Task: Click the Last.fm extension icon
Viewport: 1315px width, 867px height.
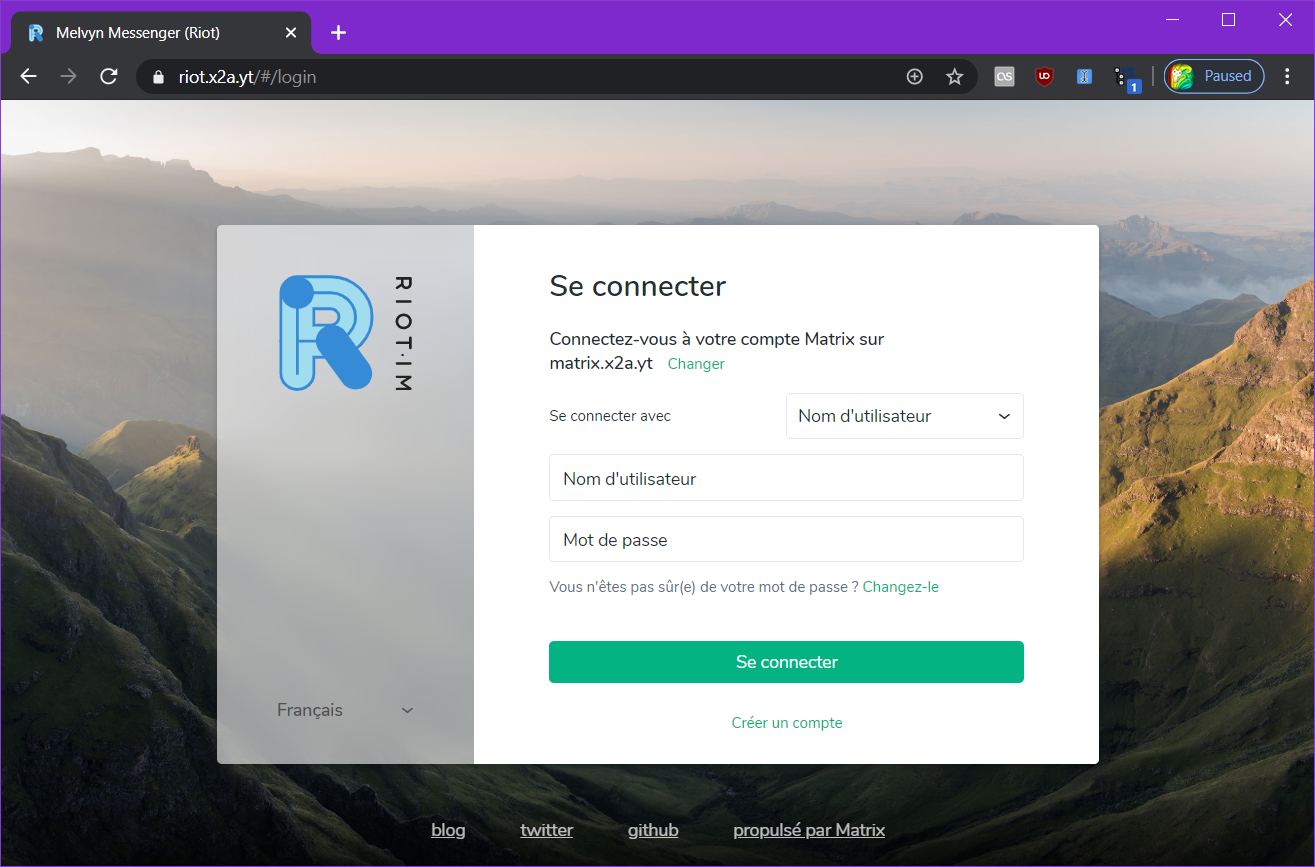Action: coord(1004,77)
